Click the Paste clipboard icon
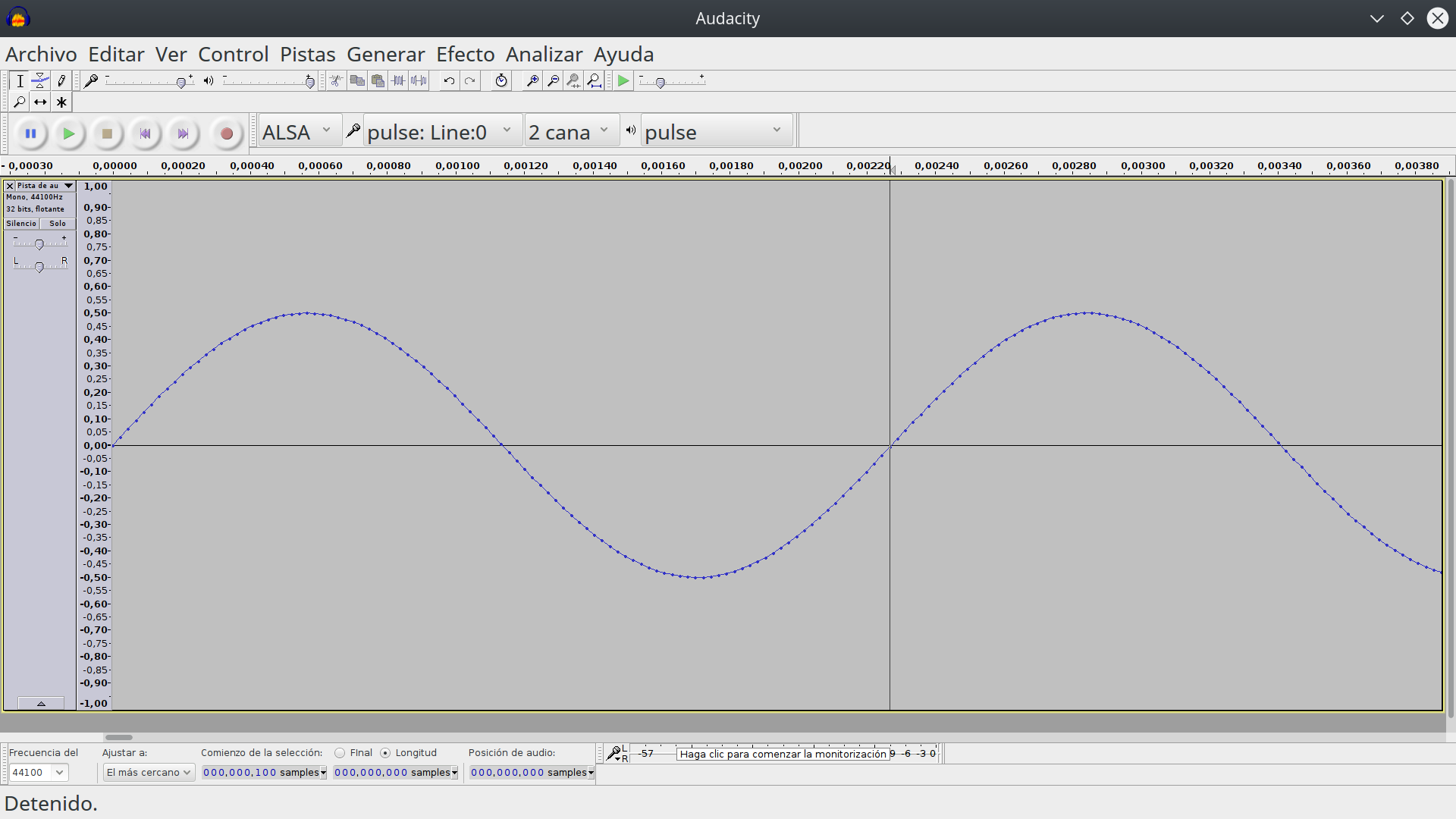The image size is (1456, 819). 378,81
